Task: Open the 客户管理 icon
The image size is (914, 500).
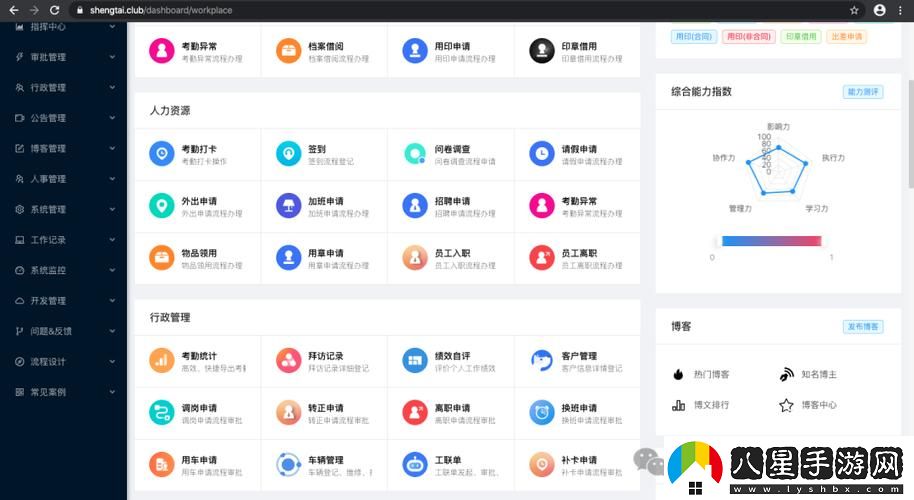Action: (x=542, y=361)
